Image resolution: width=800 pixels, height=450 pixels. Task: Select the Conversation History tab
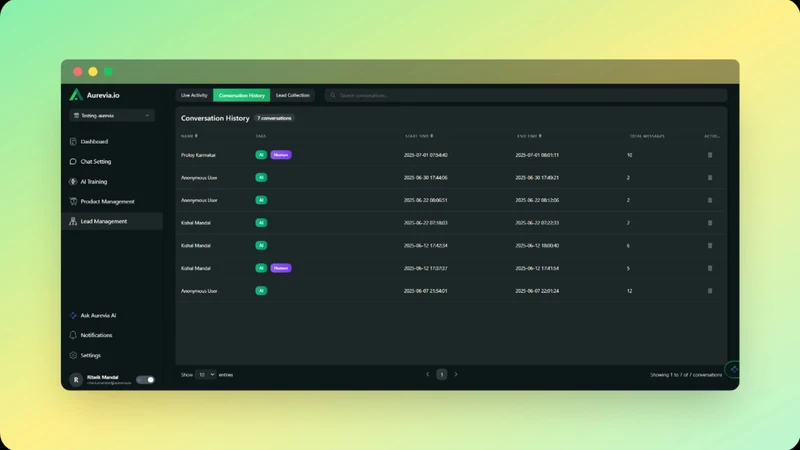click(x=241, y=95)
